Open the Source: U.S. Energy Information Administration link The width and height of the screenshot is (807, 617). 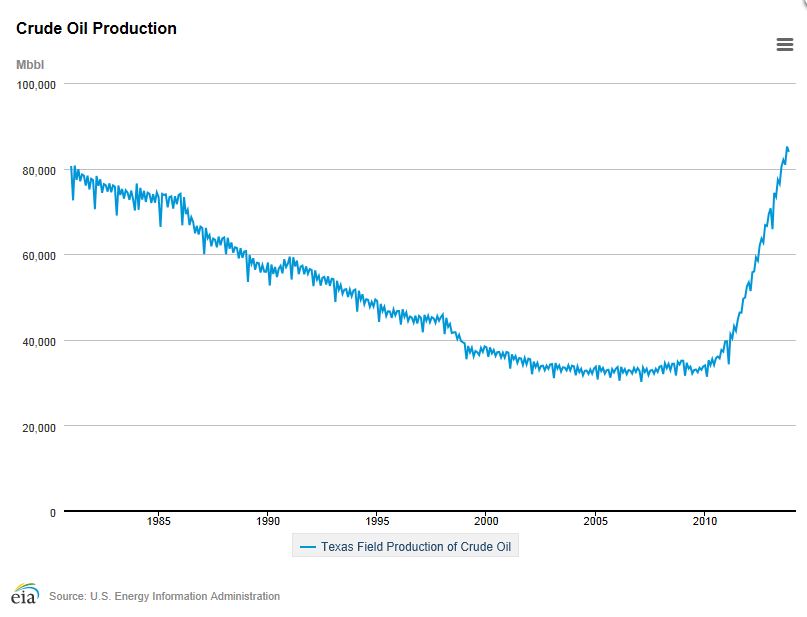pyautogui.click(x=164, y=596)
